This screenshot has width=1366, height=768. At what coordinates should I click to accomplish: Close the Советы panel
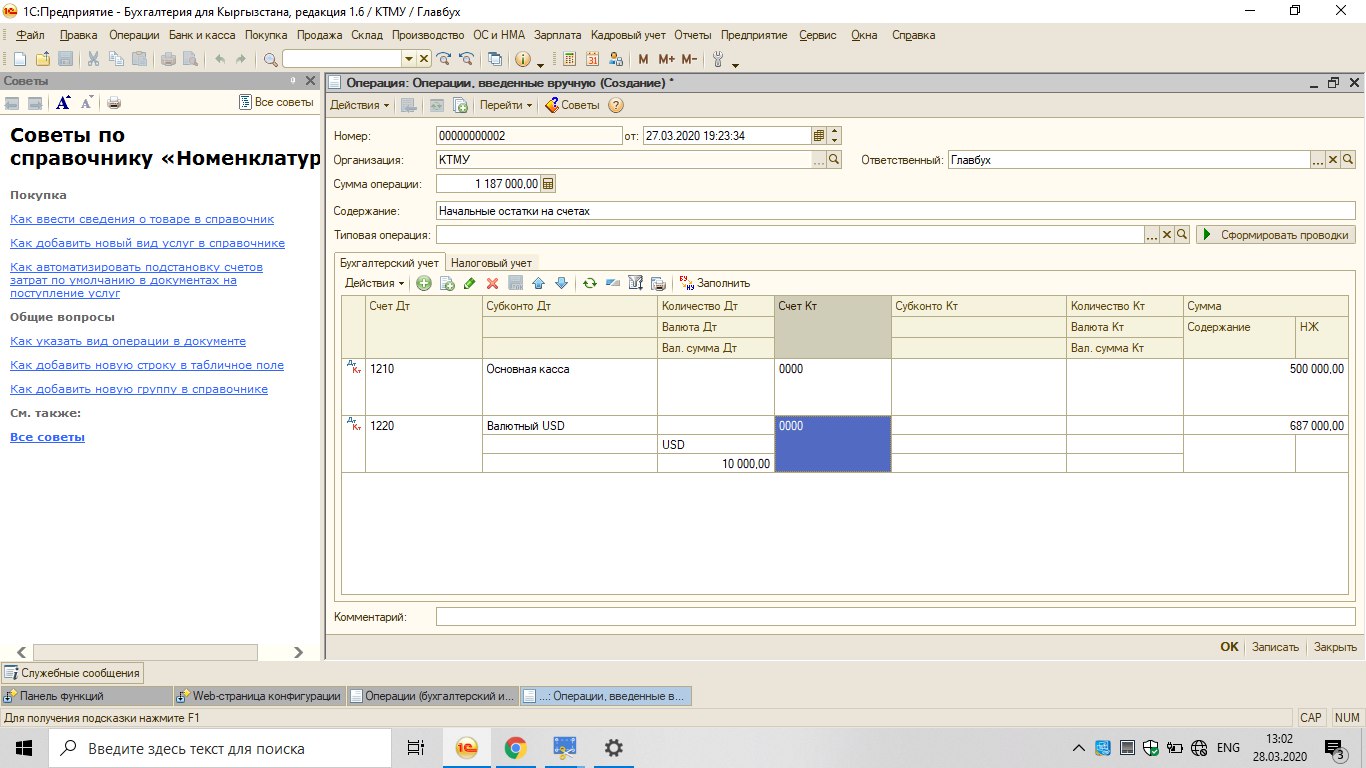tap(310, 81)
